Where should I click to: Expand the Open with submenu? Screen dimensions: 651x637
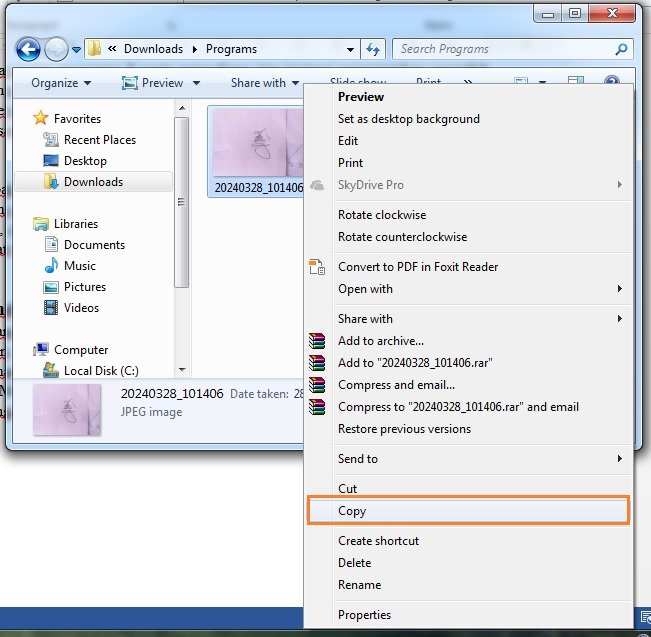[619, 289]
